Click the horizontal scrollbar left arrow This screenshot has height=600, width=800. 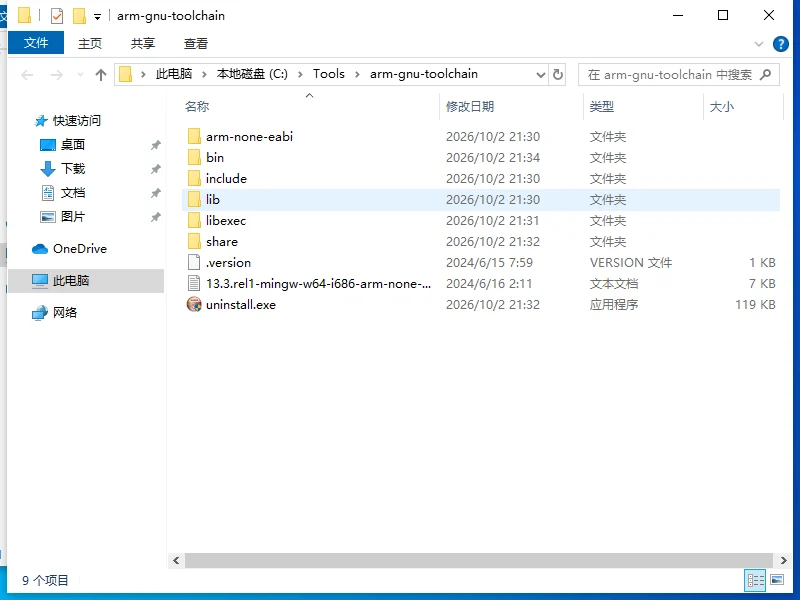click(x=176, y=560)
